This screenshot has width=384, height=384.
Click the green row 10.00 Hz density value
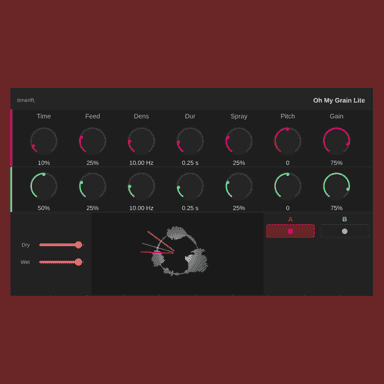(x=141, y=208)
